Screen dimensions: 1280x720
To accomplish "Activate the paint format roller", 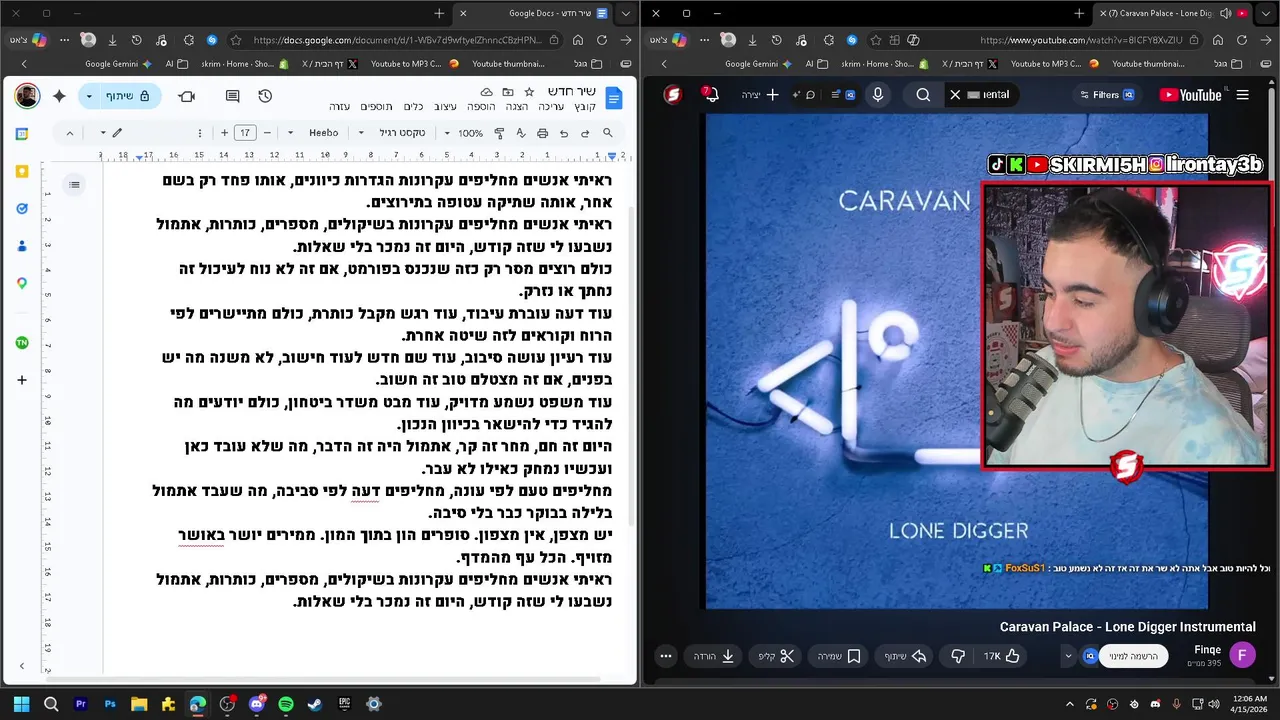I will coord(498,133).
